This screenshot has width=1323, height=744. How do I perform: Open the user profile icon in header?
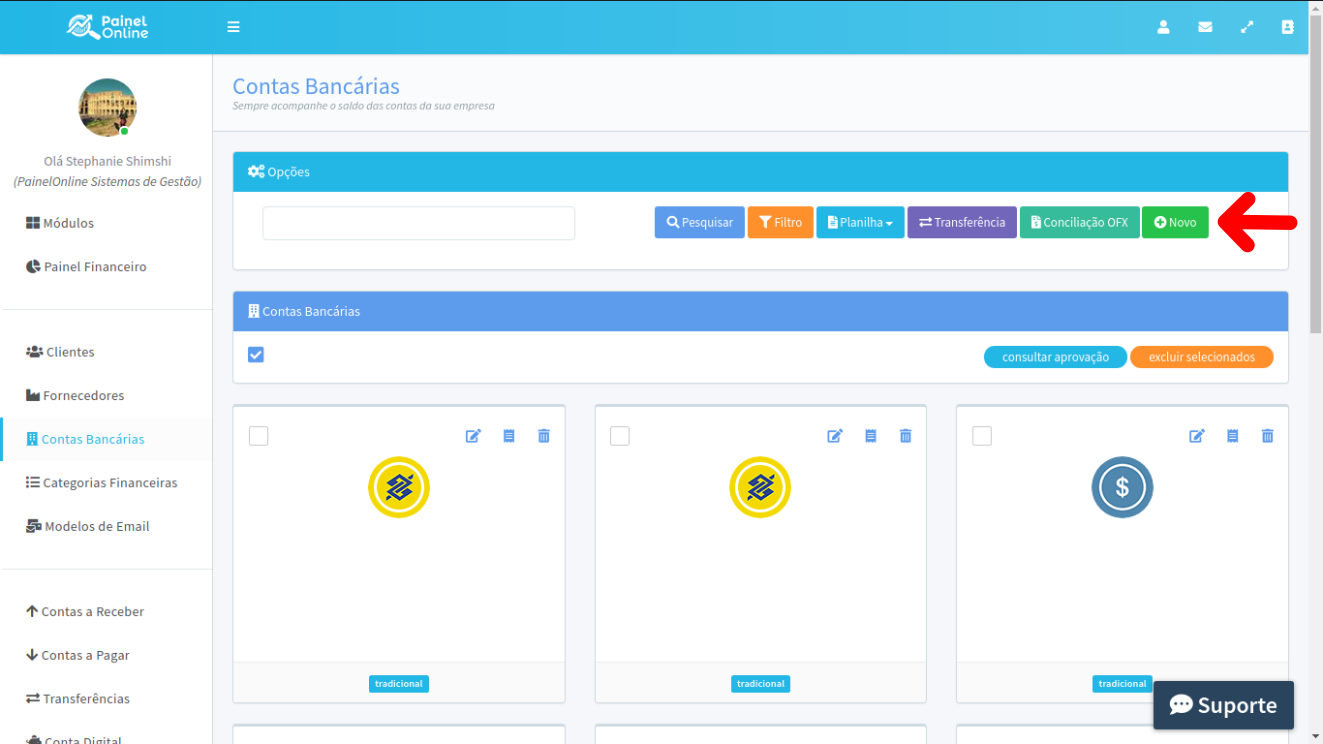point(1163,27)
